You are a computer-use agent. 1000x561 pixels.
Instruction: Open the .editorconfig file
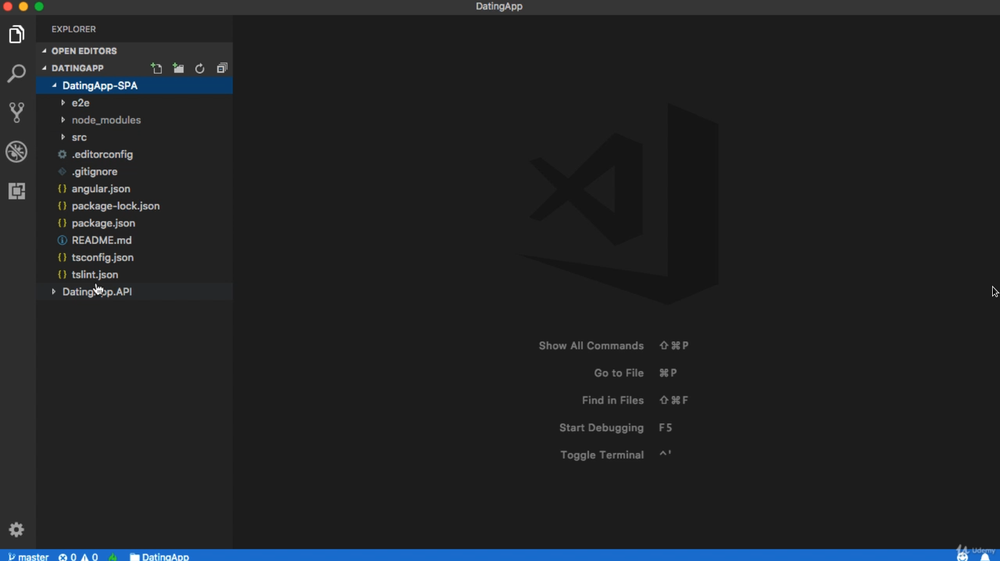pyautogui.click(x=134, y=154)
